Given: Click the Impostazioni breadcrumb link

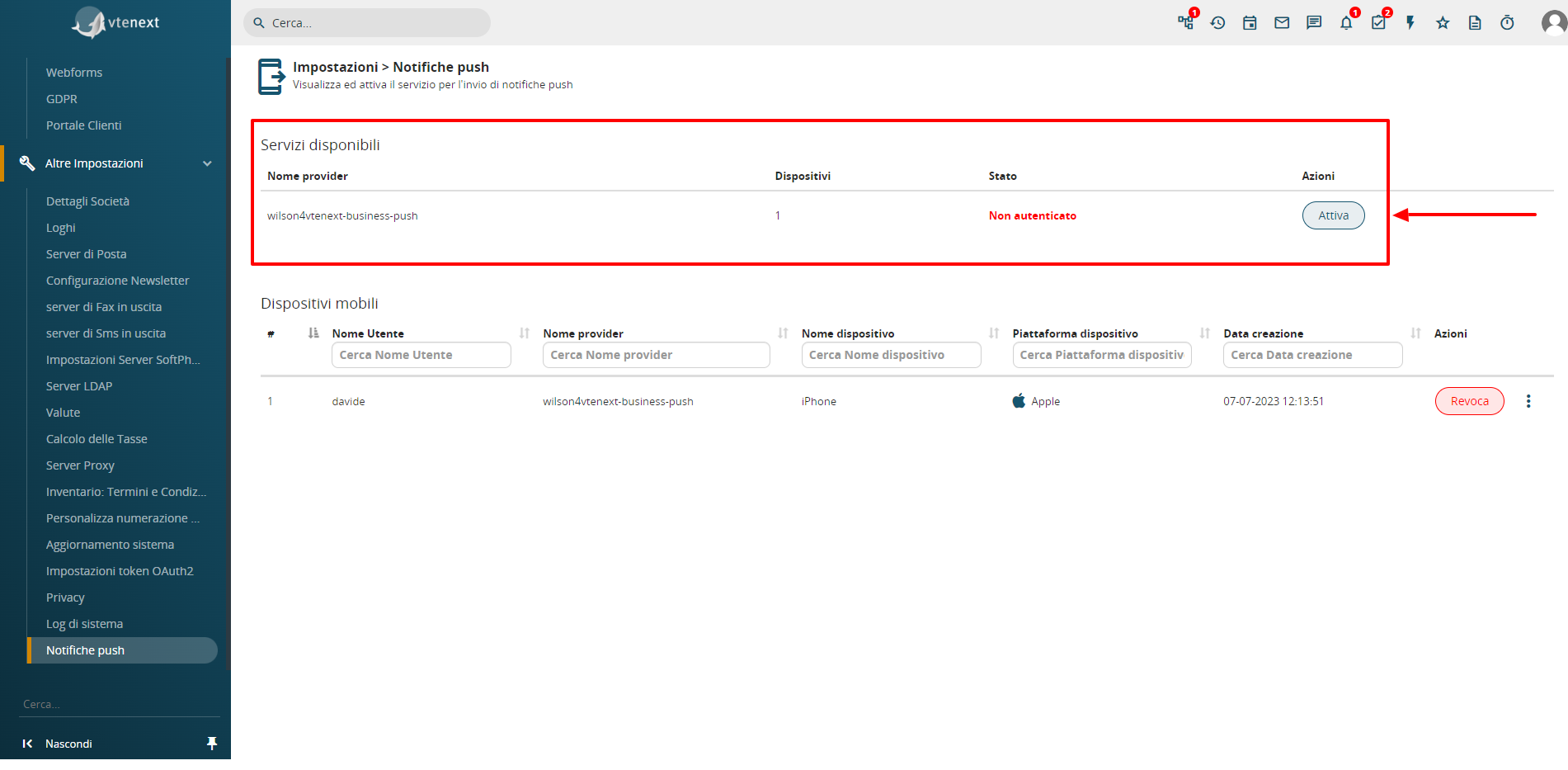Looking at the screenshot, I should (335, 67).
